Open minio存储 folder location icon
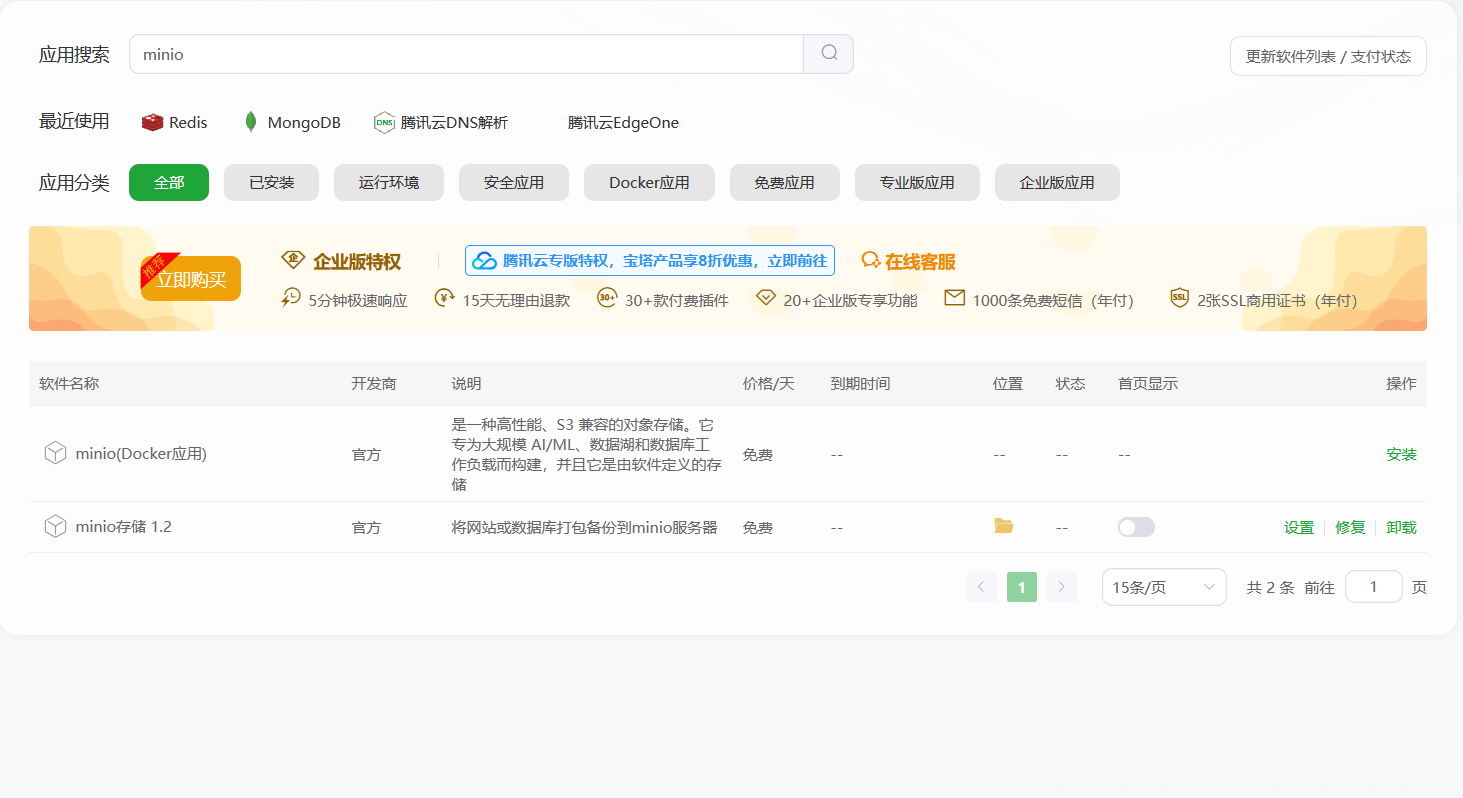Image resolution: width=1463 pixels, height=798 pixels. pos(1004,526)
